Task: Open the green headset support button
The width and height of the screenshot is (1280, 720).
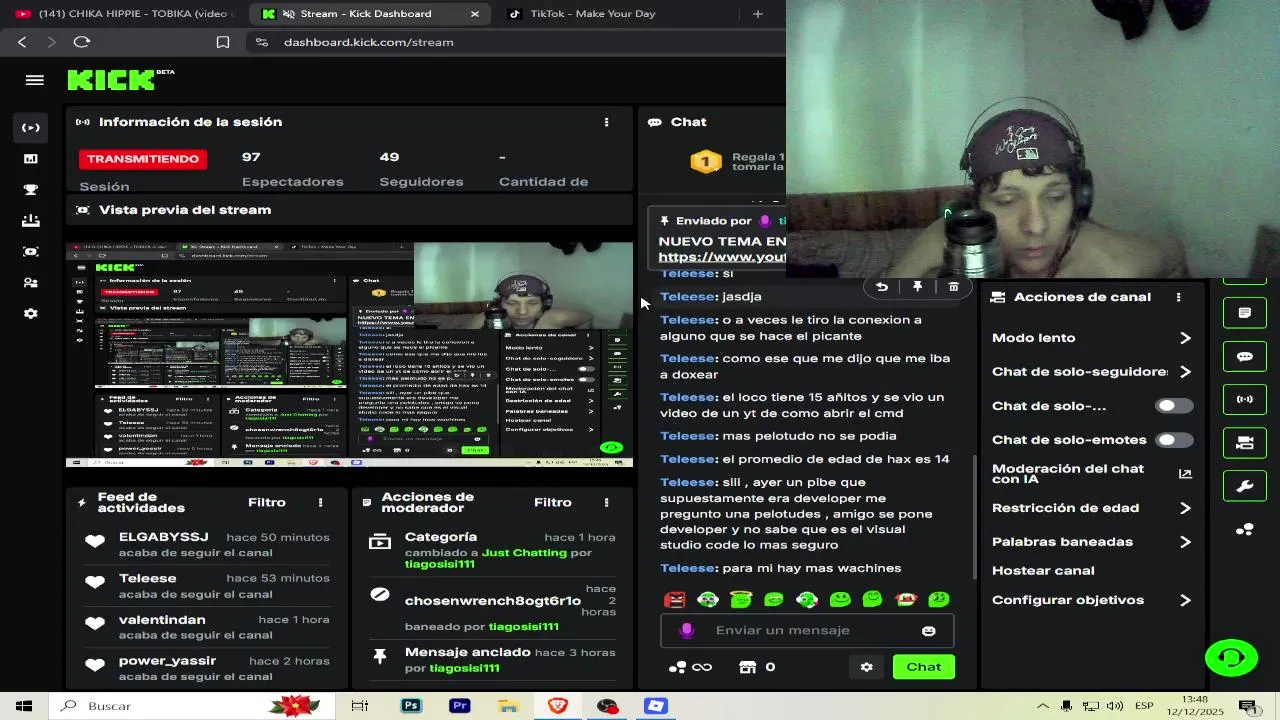Action: pos(1231,658)
